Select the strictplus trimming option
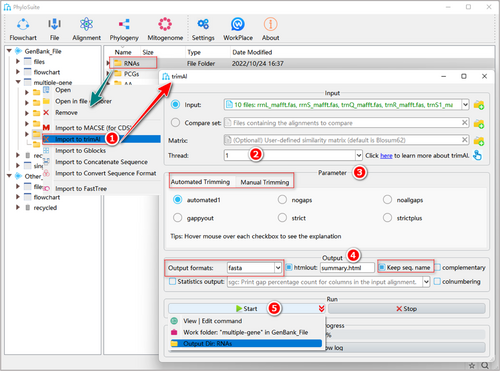 point(387,218)
